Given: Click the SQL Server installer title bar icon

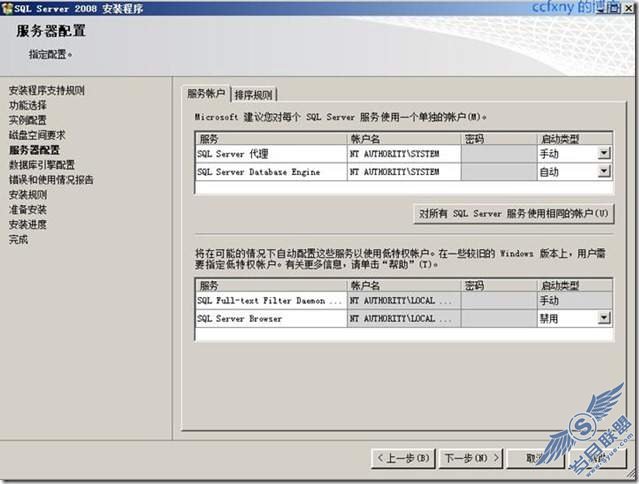Looking at the screenshot, I should (x=7, y=8).
